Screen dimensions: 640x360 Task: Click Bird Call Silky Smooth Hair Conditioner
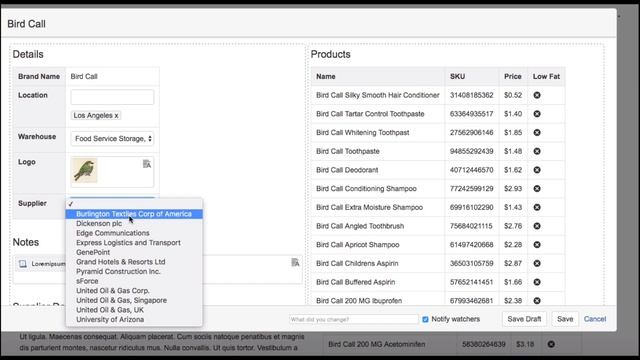tap(378, 95)
